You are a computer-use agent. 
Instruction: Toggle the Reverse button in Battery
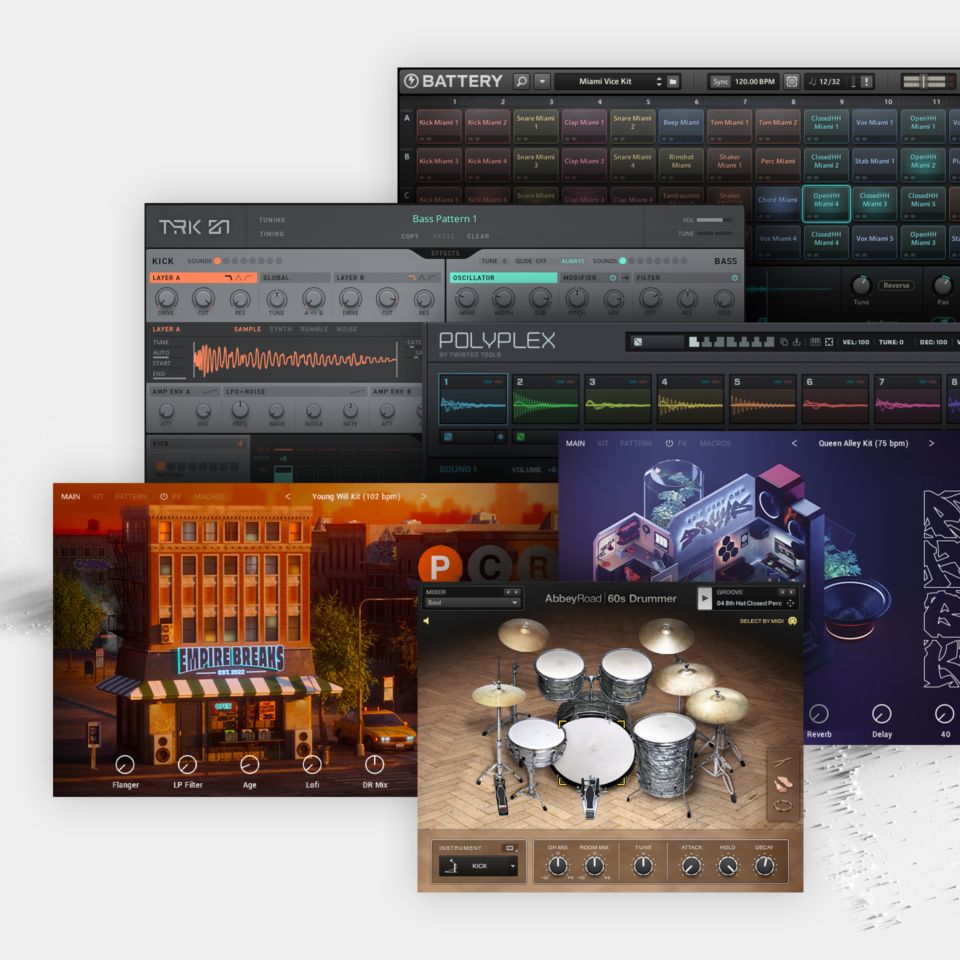896,285
